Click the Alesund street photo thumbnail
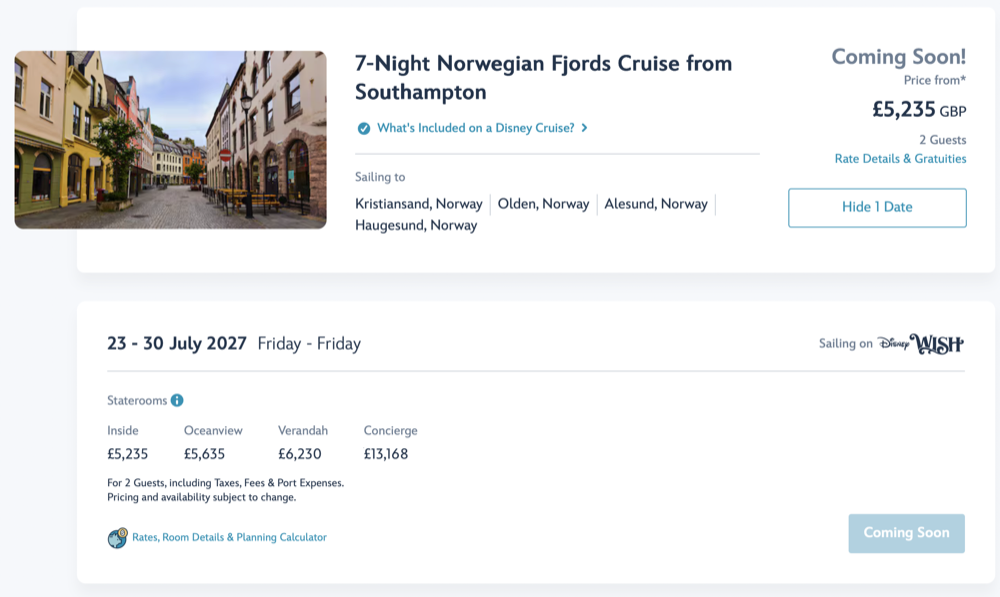The height and width of the screenshot is (597, 1000). 170,140
